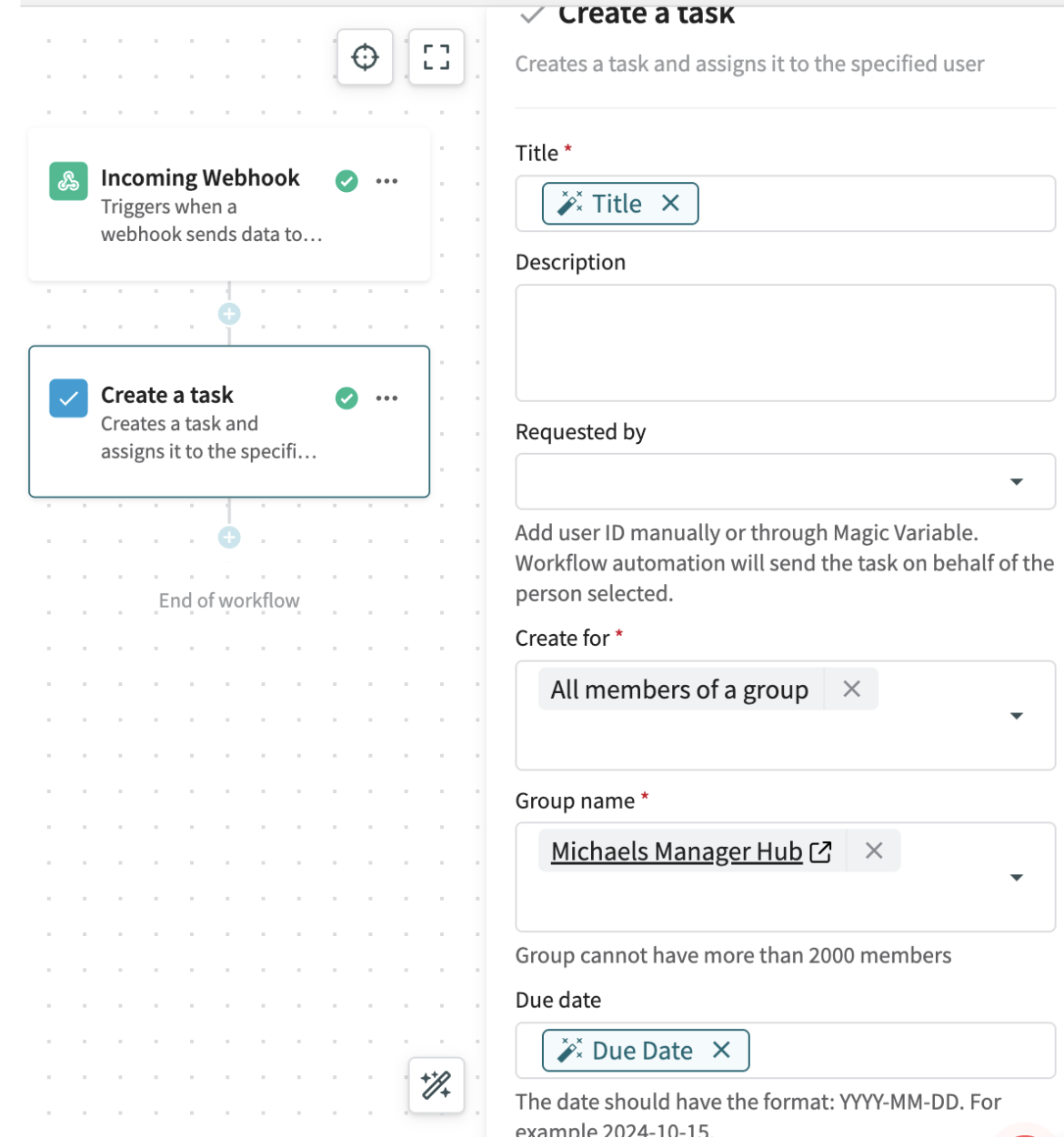
Task: Remove the Due Date magic variable chip
Action: tap(721, 1051)
